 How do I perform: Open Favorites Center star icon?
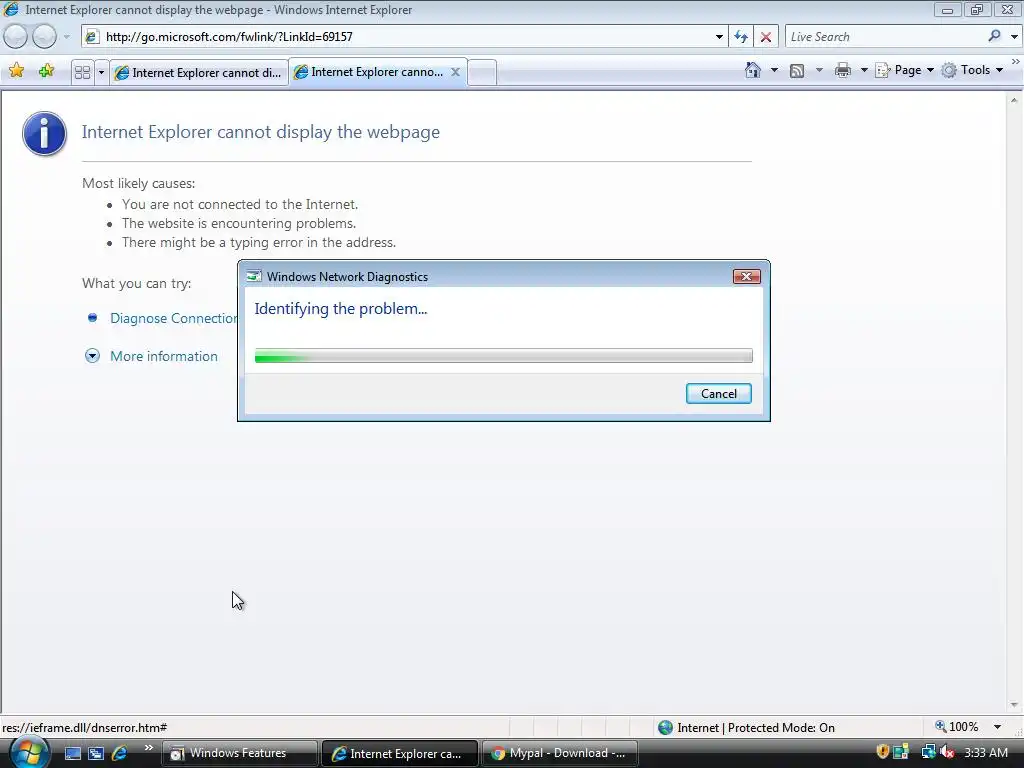(16, 71)
